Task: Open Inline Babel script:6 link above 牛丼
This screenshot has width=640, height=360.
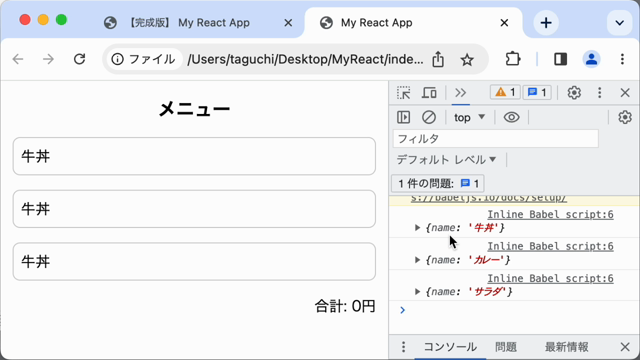Action: pos(550,215)
